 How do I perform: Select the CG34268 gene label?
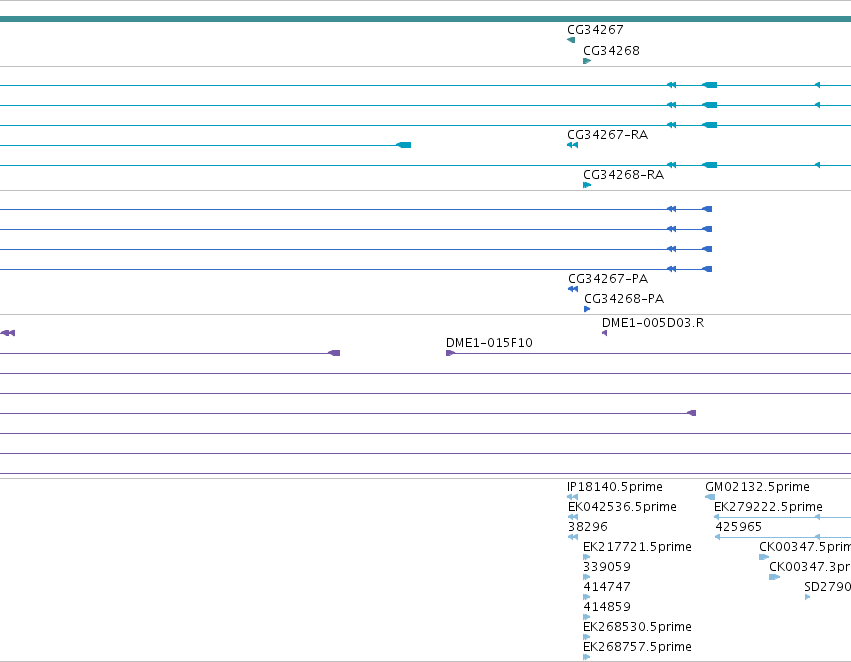click(611, 51)
